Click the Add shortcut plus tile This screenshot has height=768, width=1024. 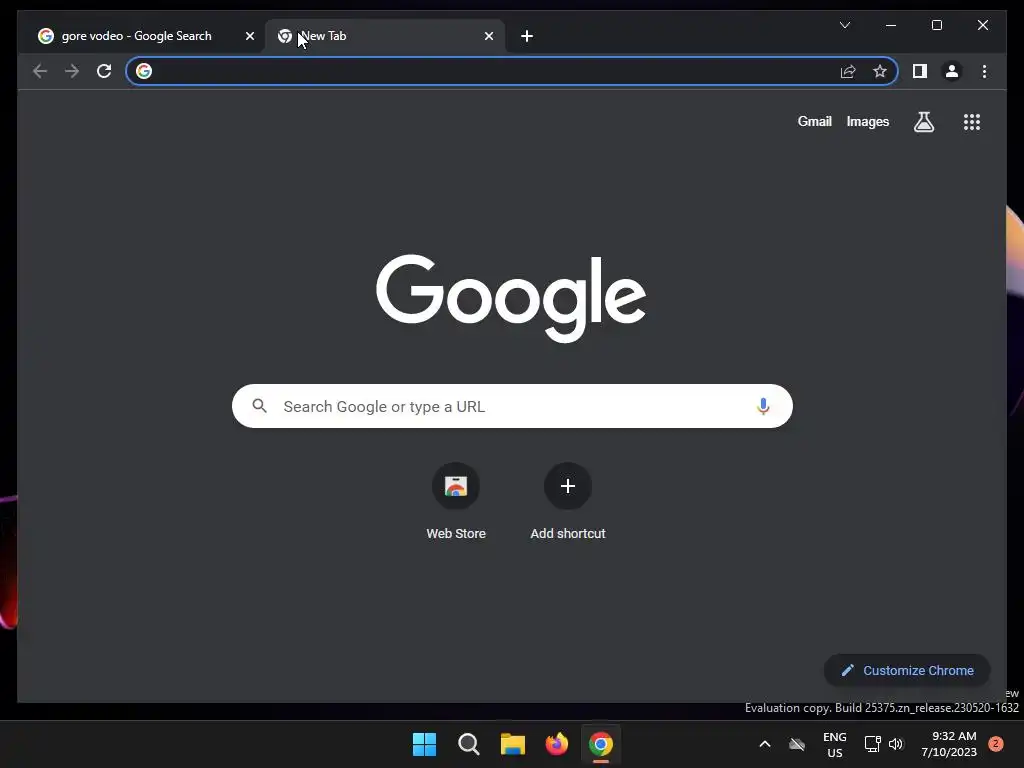(x=568, y=501)
